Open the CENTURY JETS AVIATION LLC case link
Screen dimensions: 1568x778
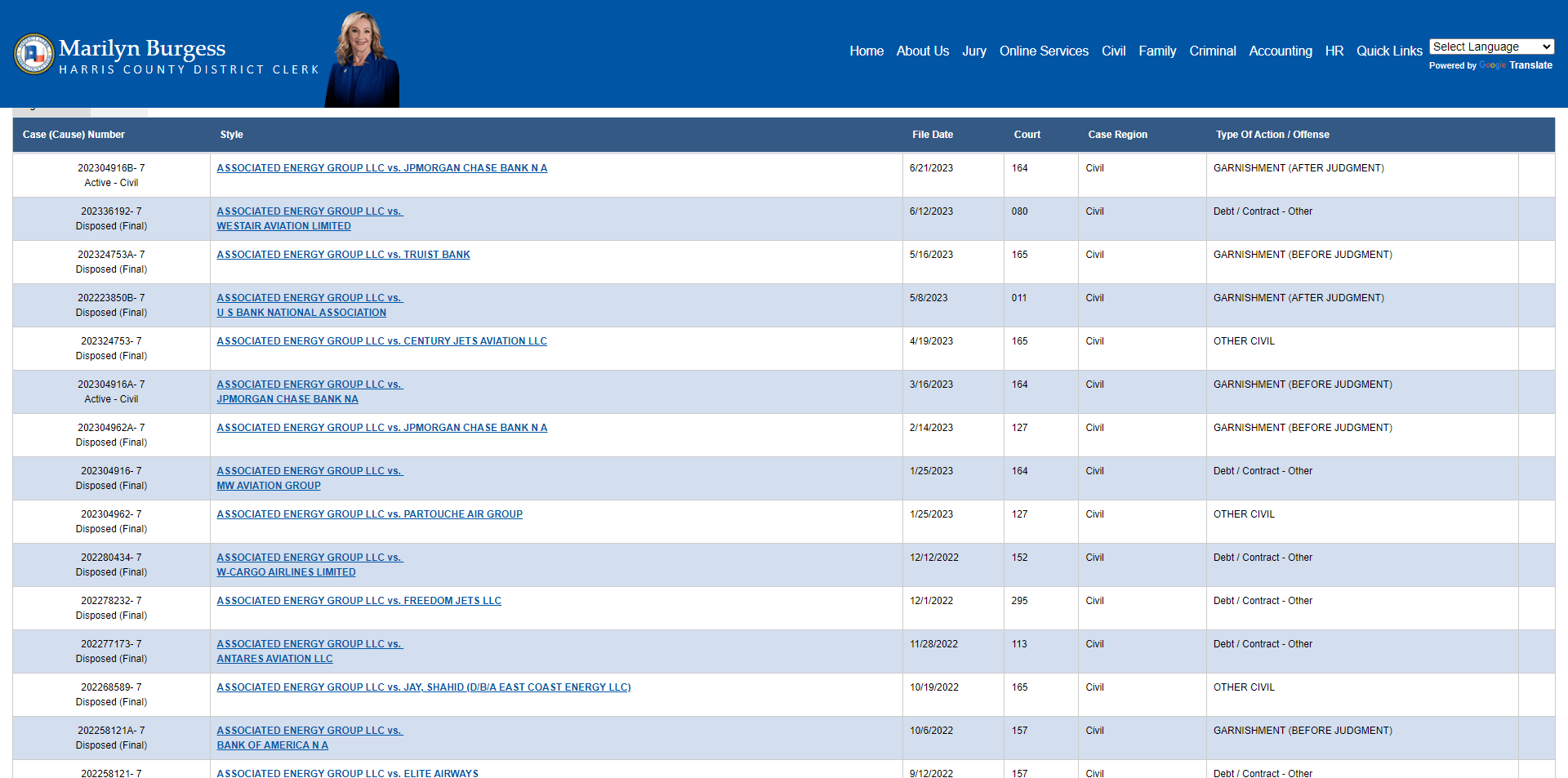381,341
